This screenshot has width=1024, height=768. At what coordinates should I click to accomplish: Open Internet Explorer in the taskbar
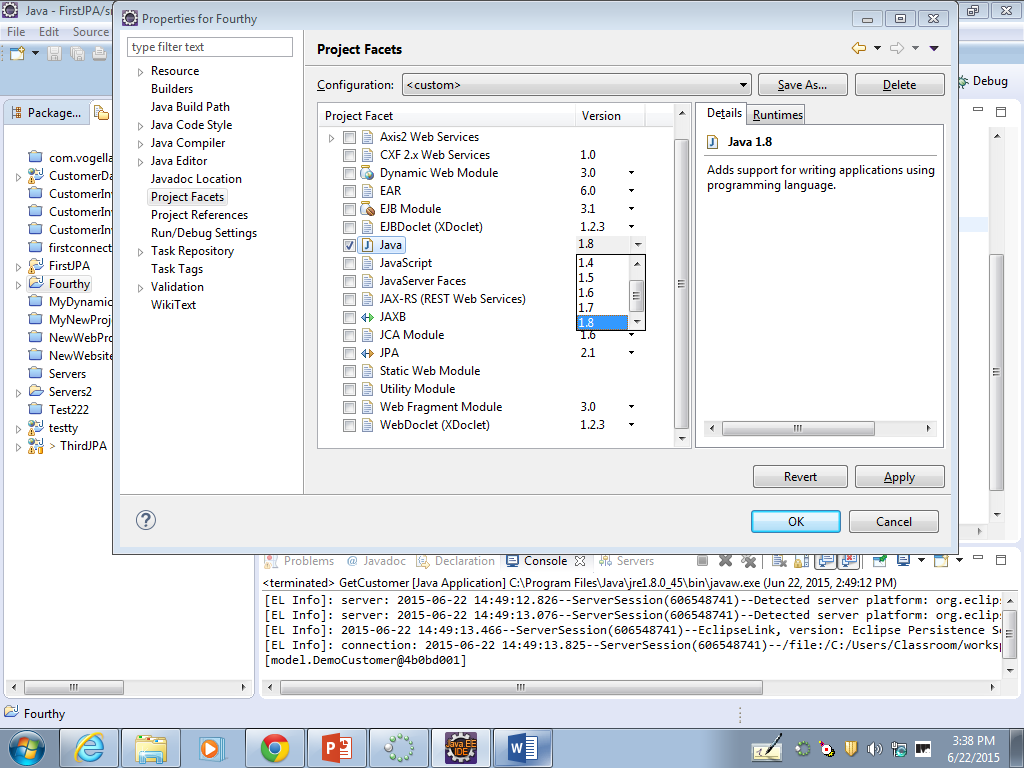coord(90,747)
